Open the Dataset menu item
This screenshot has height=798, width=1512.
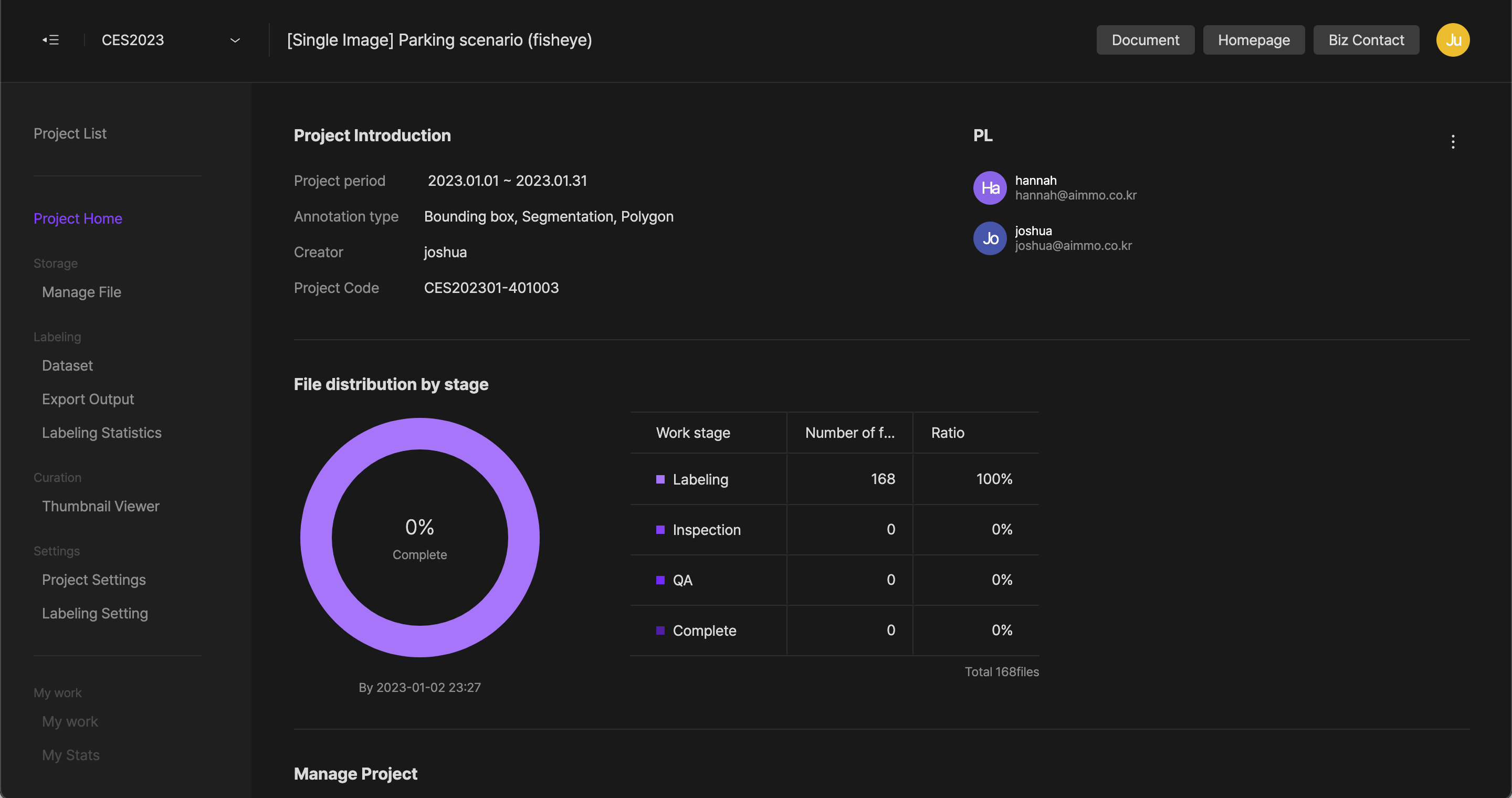point(68,365)
